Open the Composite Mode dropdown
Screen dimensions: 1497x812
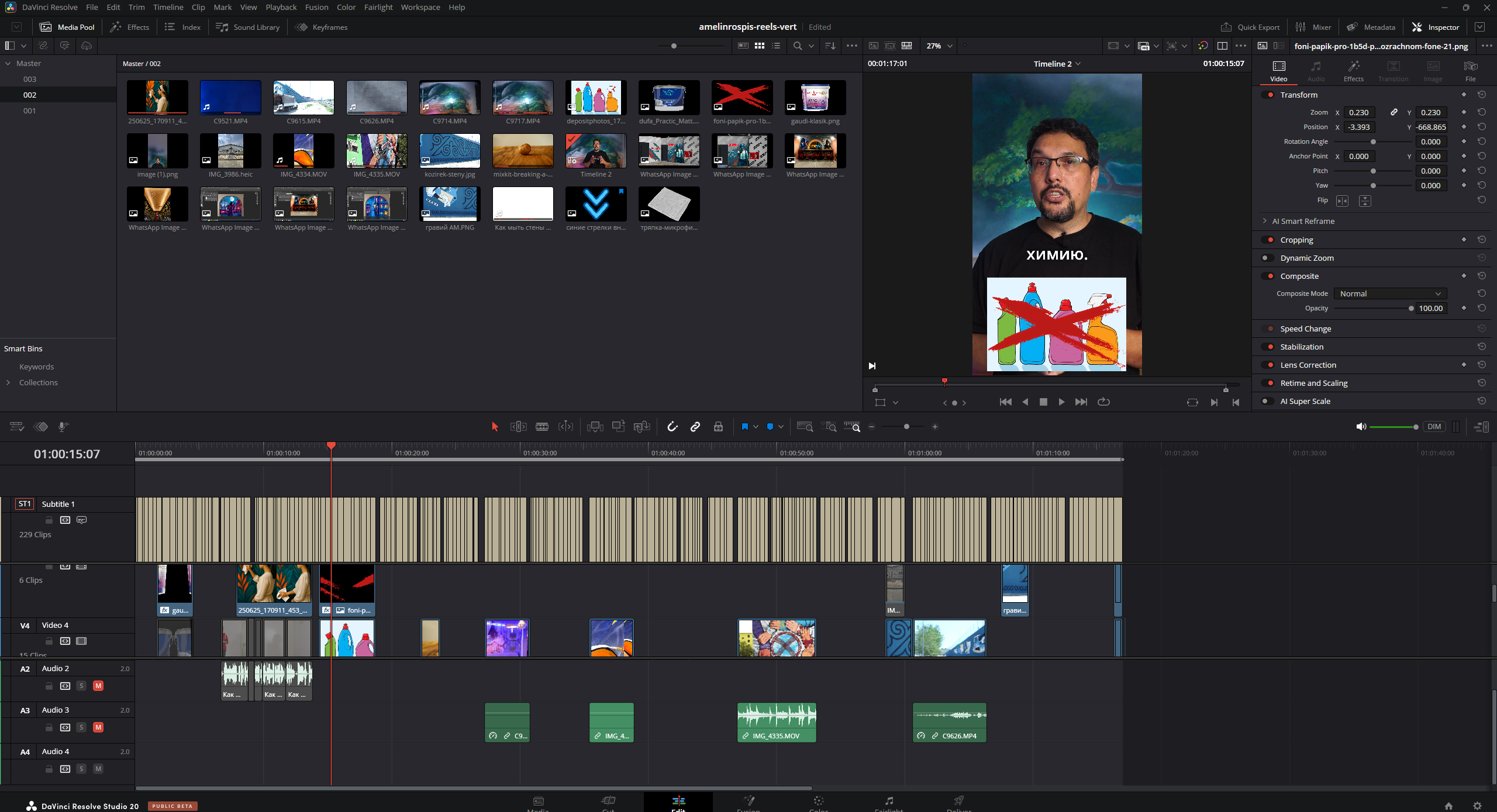[1389, 293]
